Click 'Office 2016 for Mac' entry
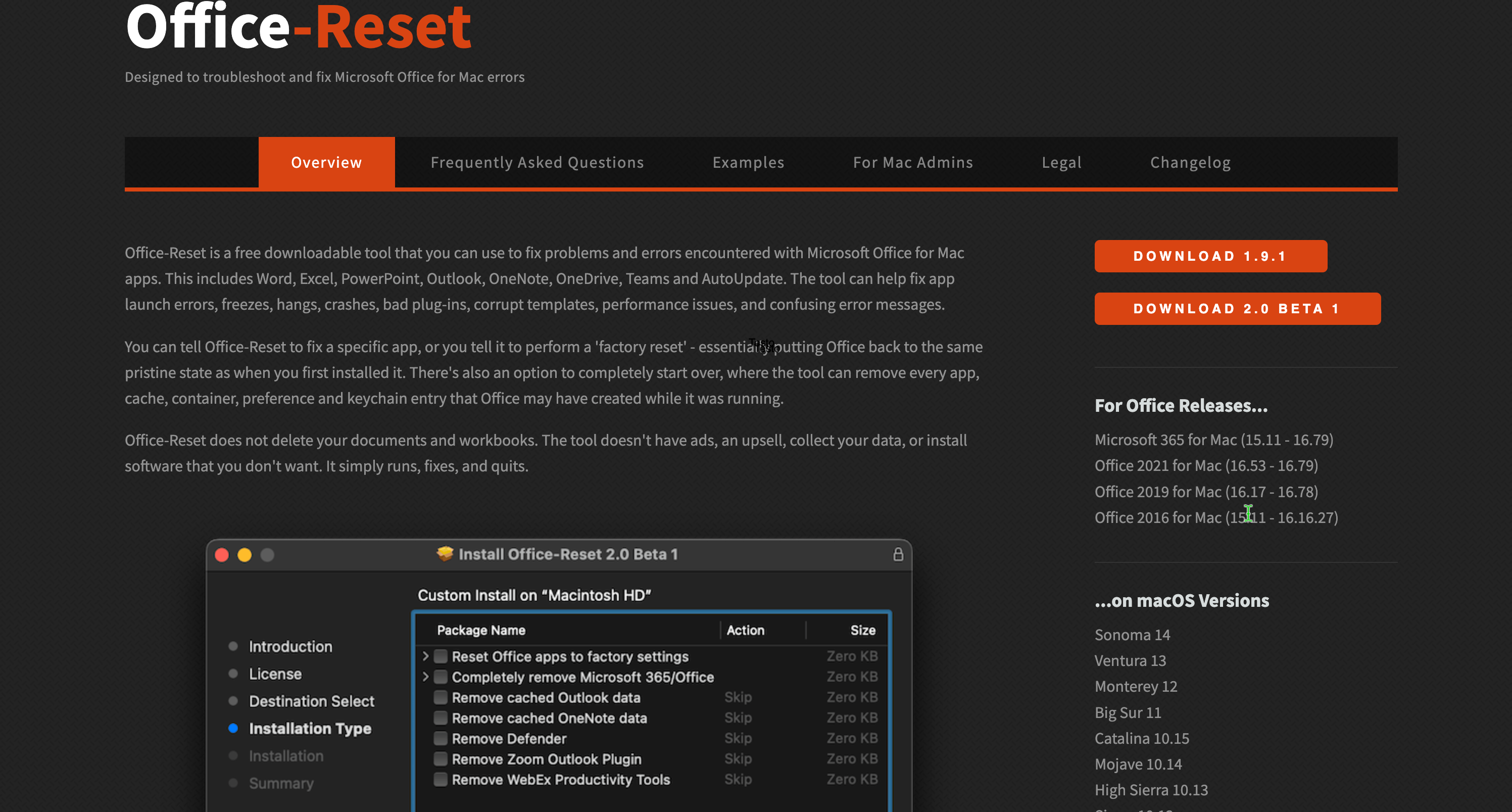1512x812 pixels. 1216,518
